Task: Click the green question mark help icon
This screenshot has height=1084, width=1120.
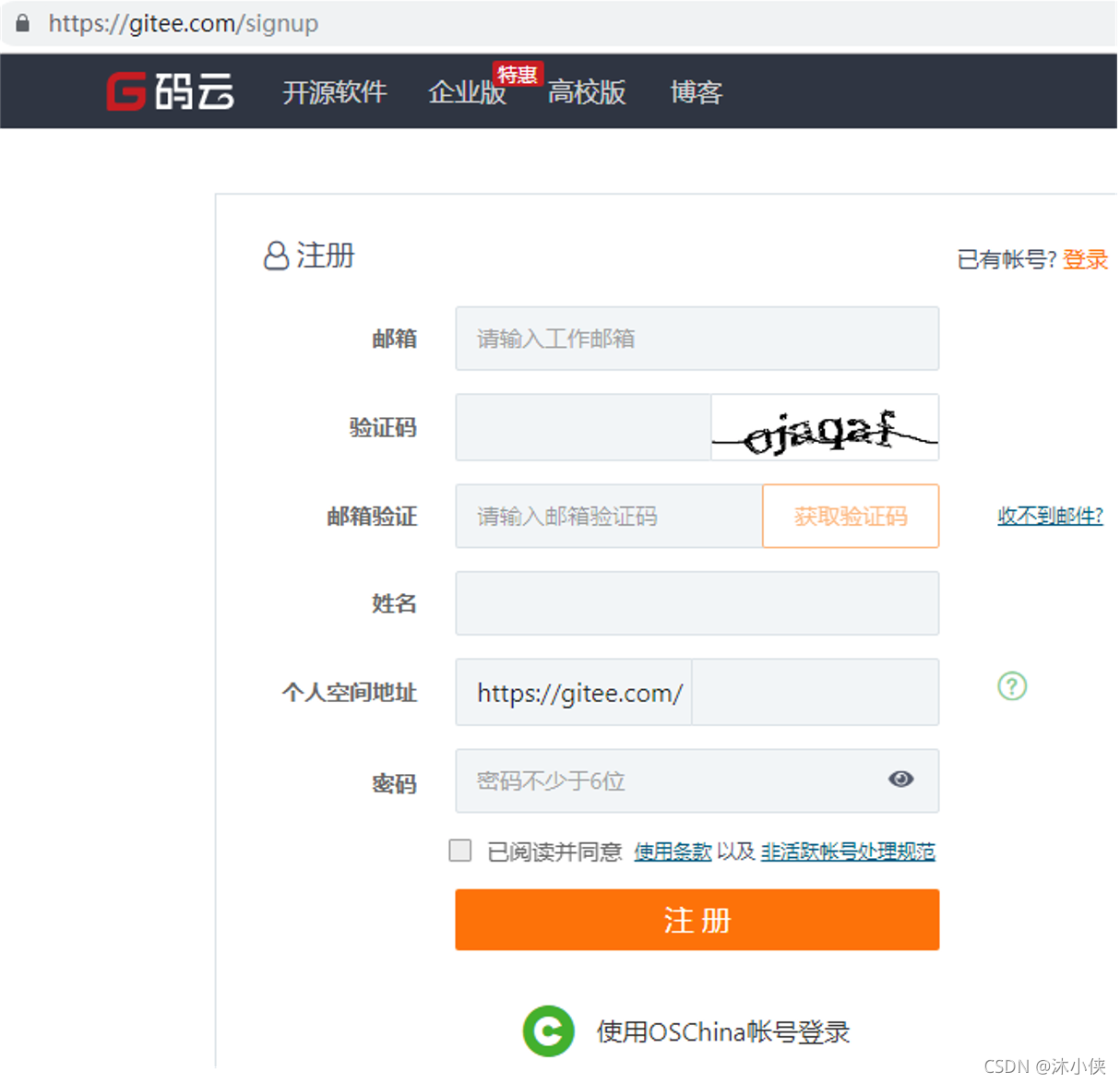Action: coord(1012,686)
